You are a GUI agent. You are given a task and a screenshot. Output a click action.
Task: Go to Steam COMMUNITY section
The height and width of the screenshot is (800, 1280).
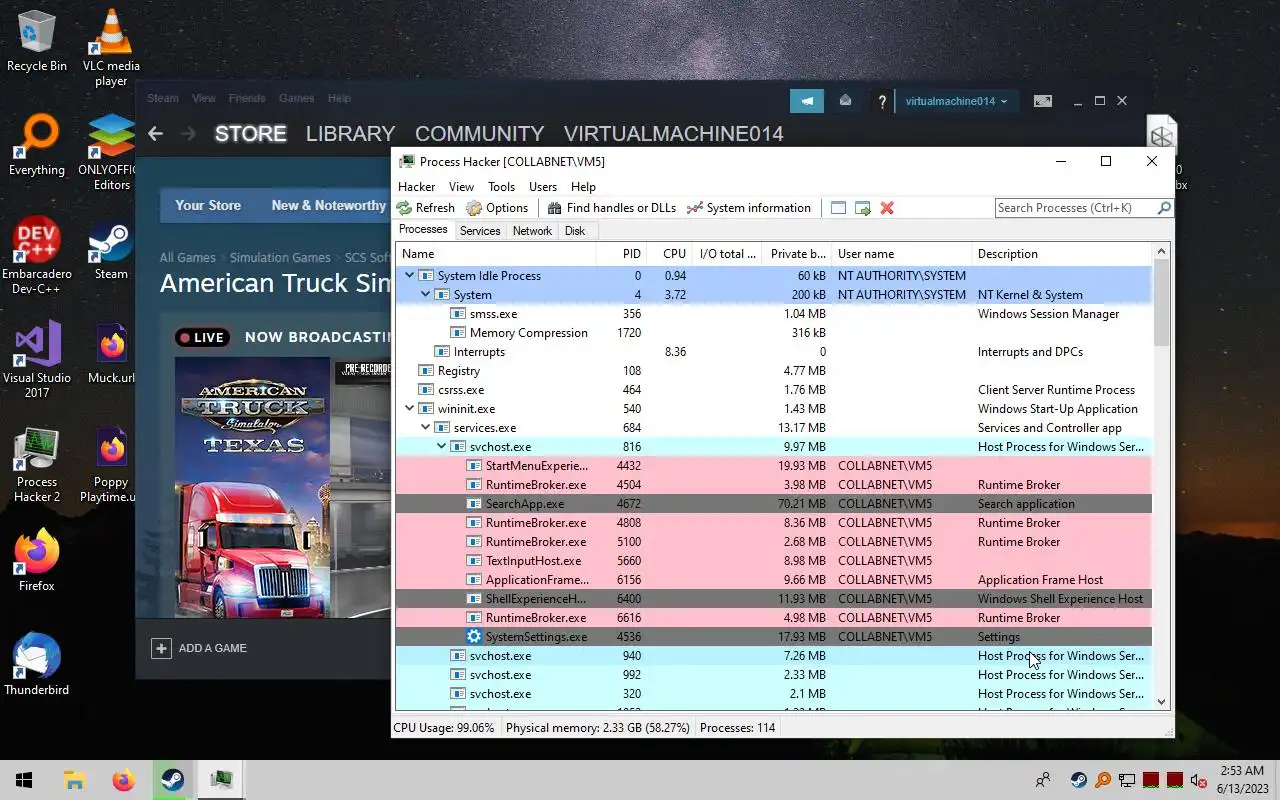pyautogui.click(x=479, y=134)
